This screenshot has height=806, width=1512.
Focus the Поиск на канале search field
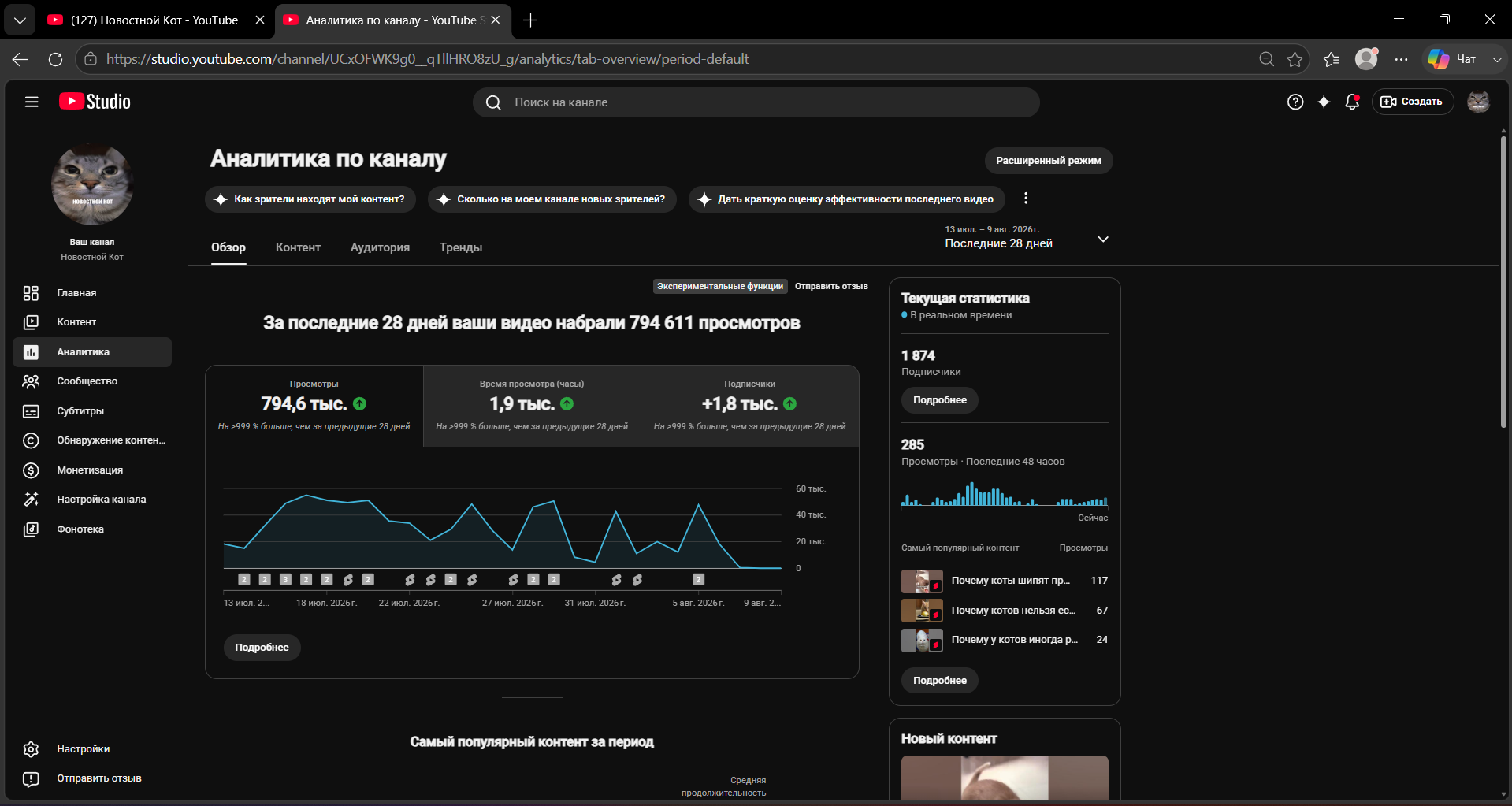[756, 102]
